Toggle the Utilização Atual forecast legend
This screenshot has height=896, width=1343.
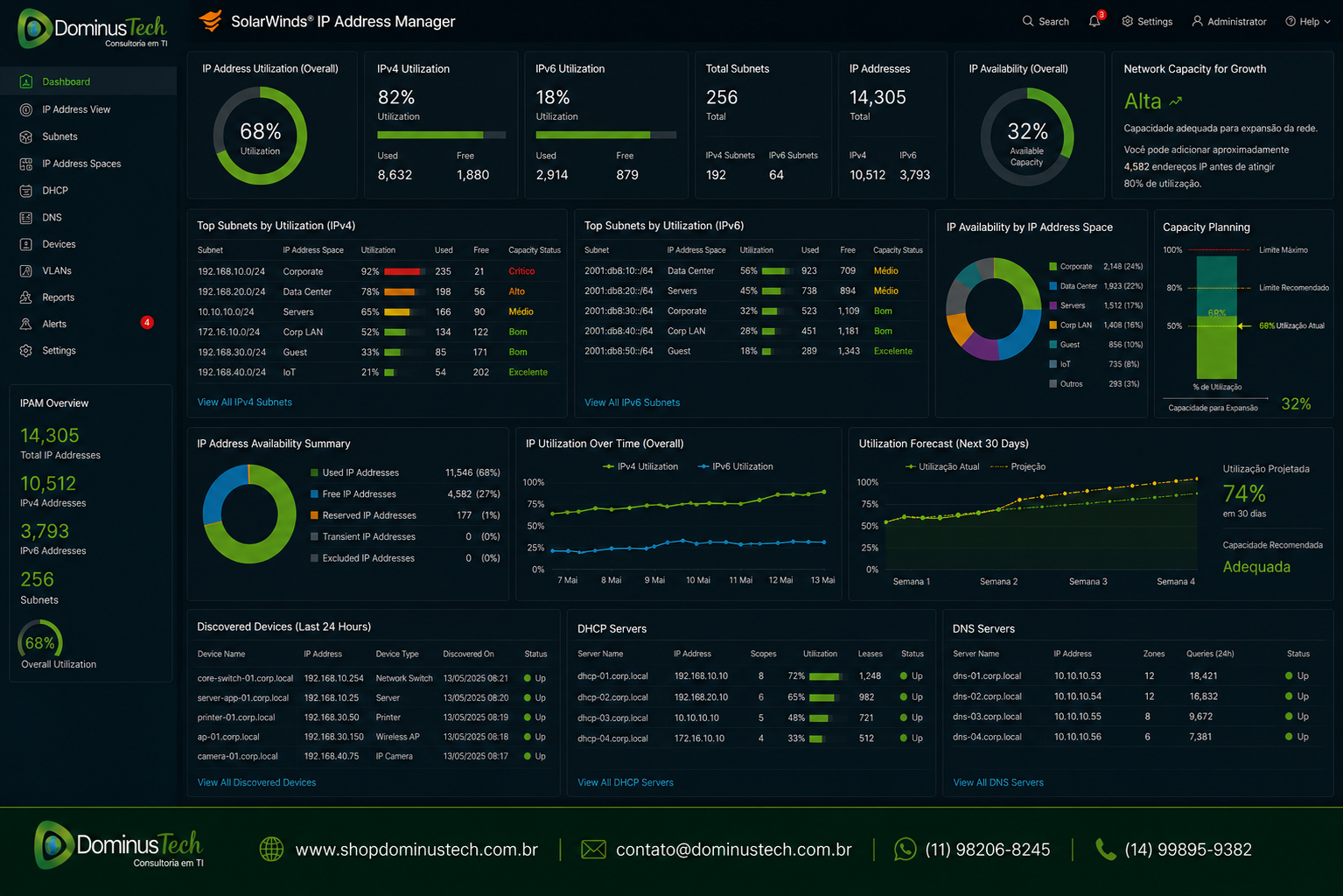click(942, 466)
